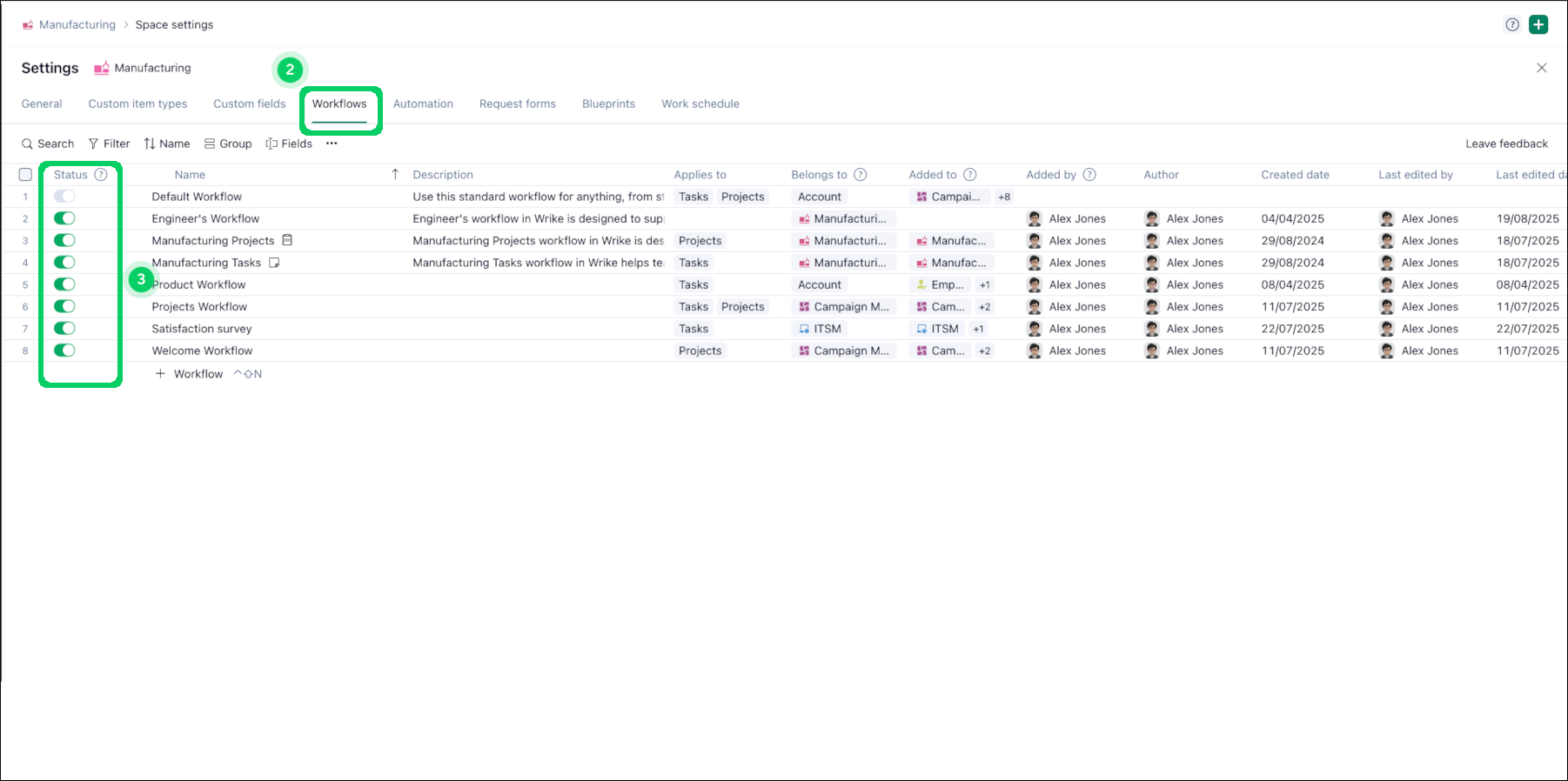Open the Fields selector
This screenshot has width=1568, height=781.
click(x=289, y=144)
